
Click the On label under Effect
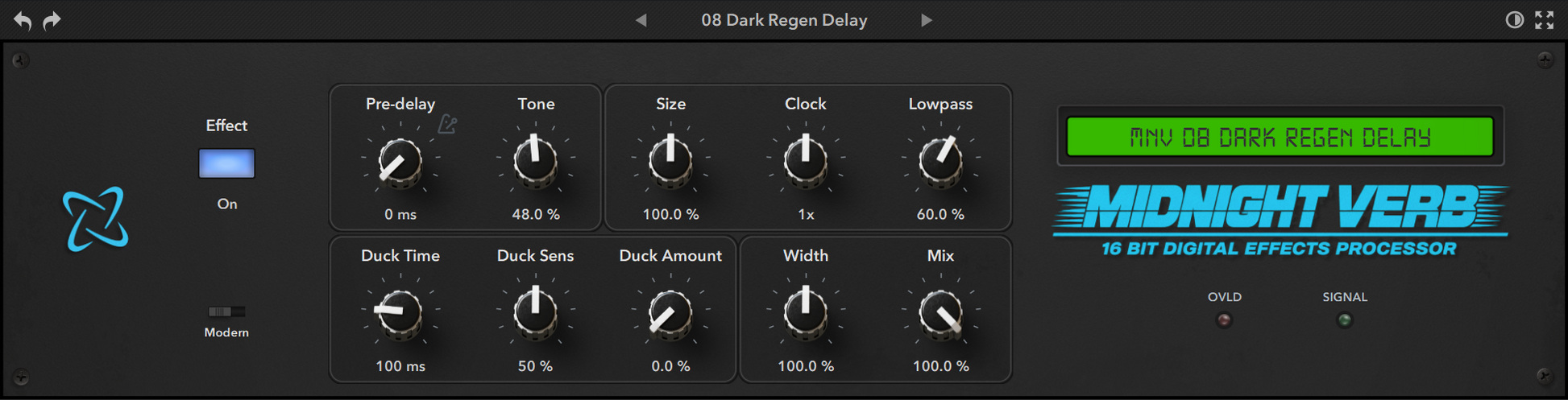(227, 204)
